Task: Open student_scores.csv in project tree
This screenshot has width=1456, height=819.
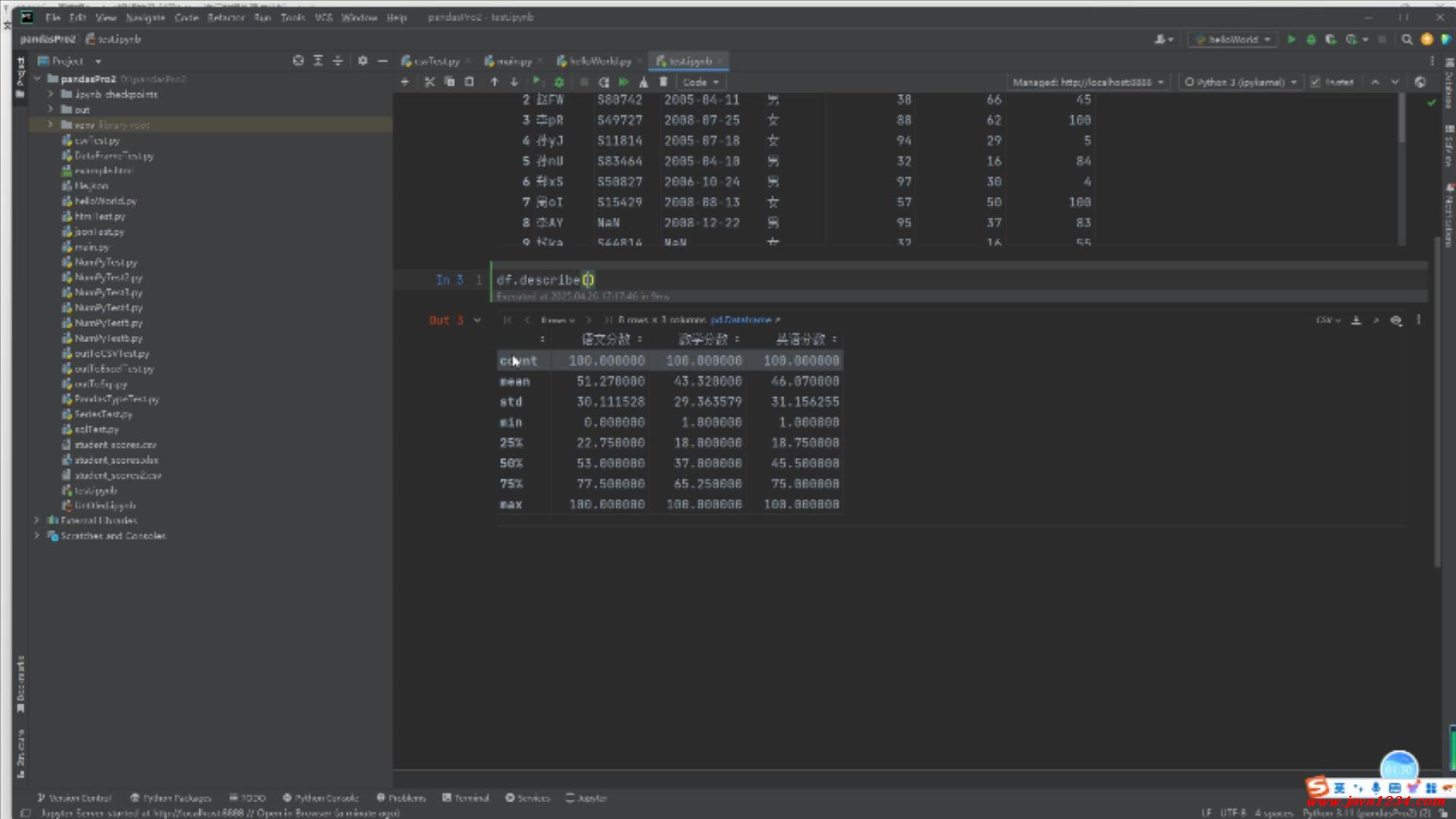Action: [x=115, y=445]
